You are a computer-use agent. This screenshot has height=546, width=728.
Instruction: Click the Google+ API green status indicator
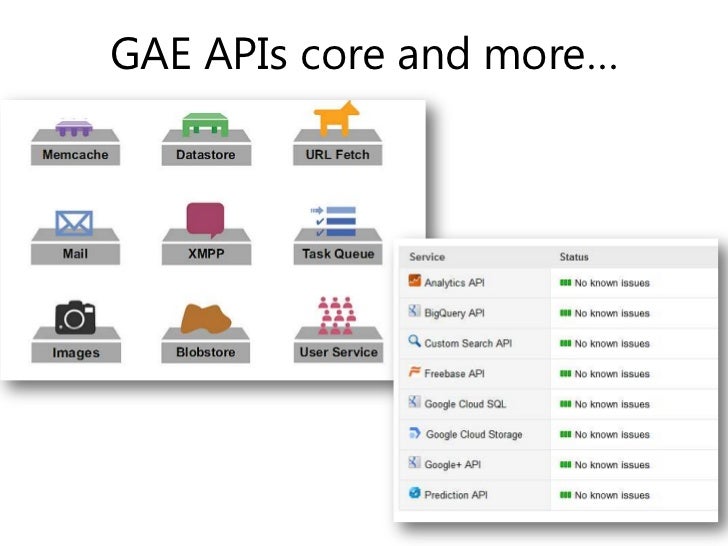click(x=565, y=464)
